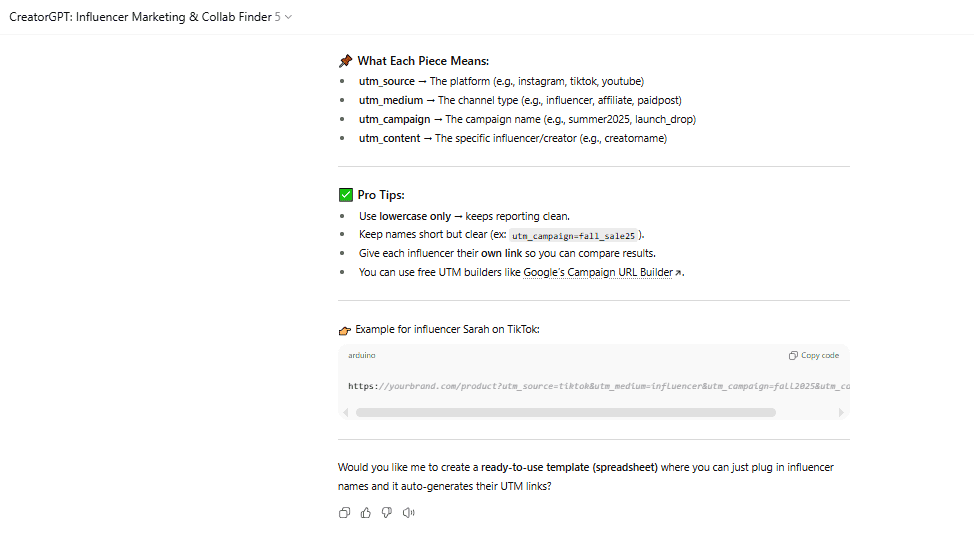Click the pushpin emoji beside What Each Piece Means
Image resolution: width=974 pixels, height=547 pixels.
[345, 61]
